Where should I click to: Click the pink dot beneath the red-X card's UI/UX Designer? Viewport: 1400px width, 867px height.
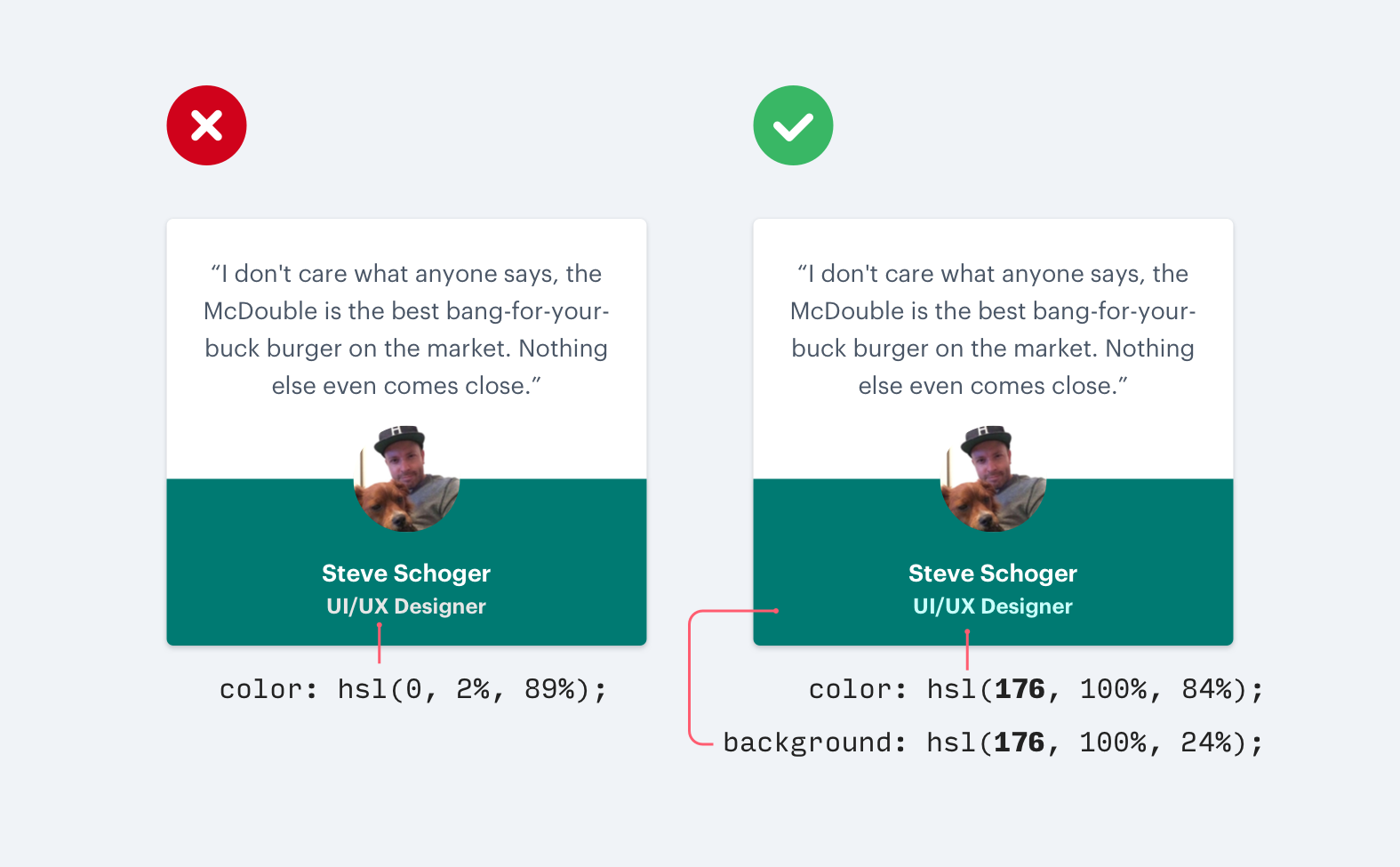click(380, 625)
